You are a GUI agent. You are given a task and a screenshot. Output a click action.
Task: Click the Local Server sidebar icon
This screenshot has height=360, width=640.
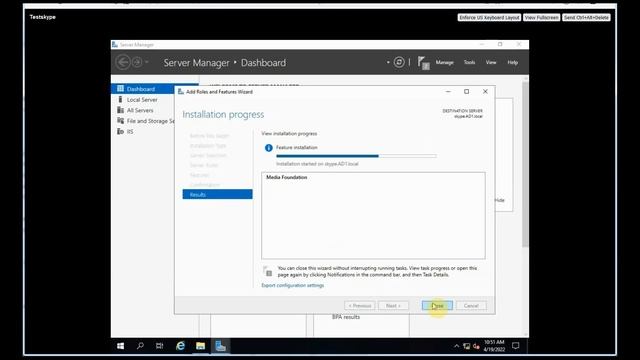coord(120,99)
